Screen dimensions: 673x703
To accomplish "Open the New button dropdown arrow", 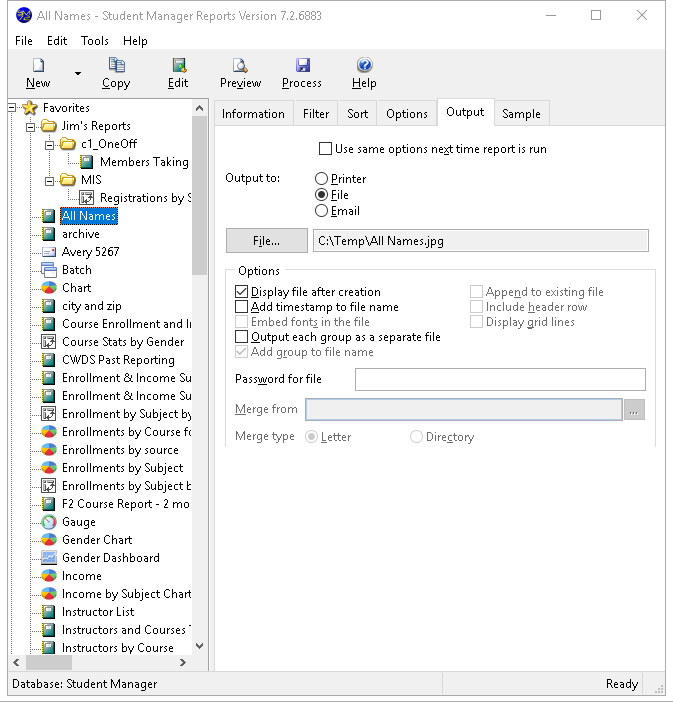I will pos(78,73).
